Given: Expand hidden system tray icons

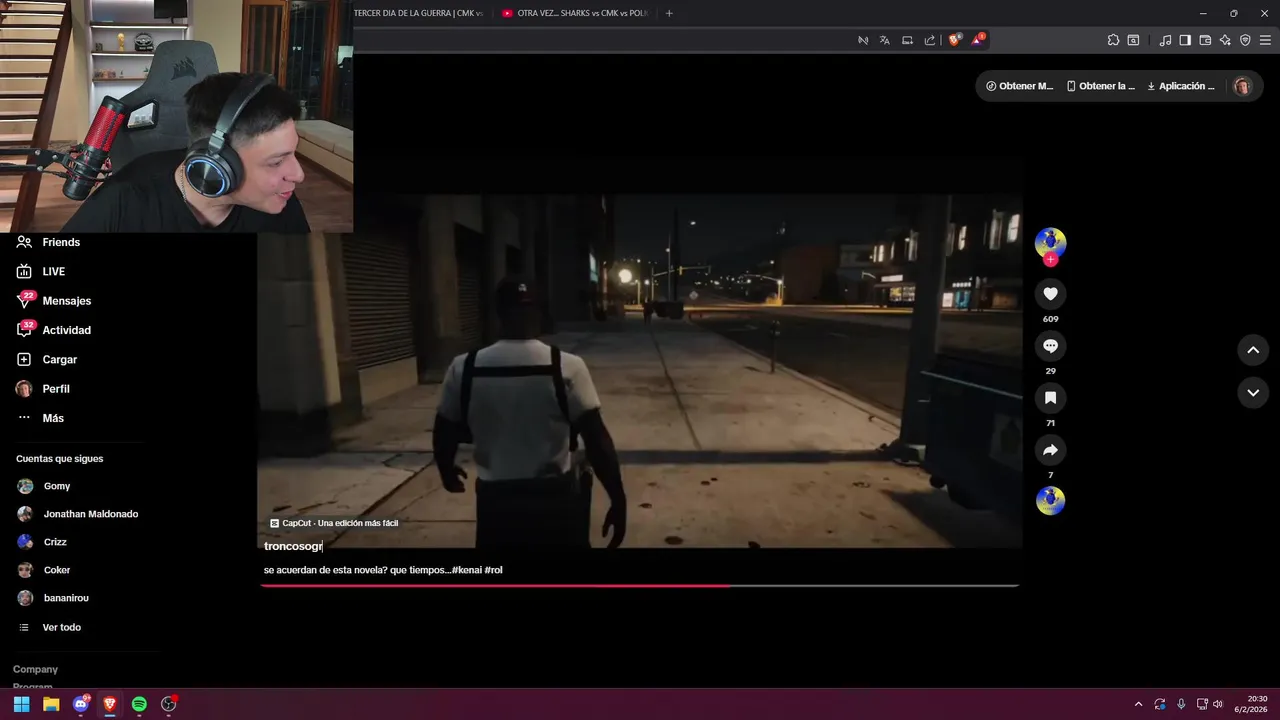Looking at the screenshot, I should point(1138,704).
